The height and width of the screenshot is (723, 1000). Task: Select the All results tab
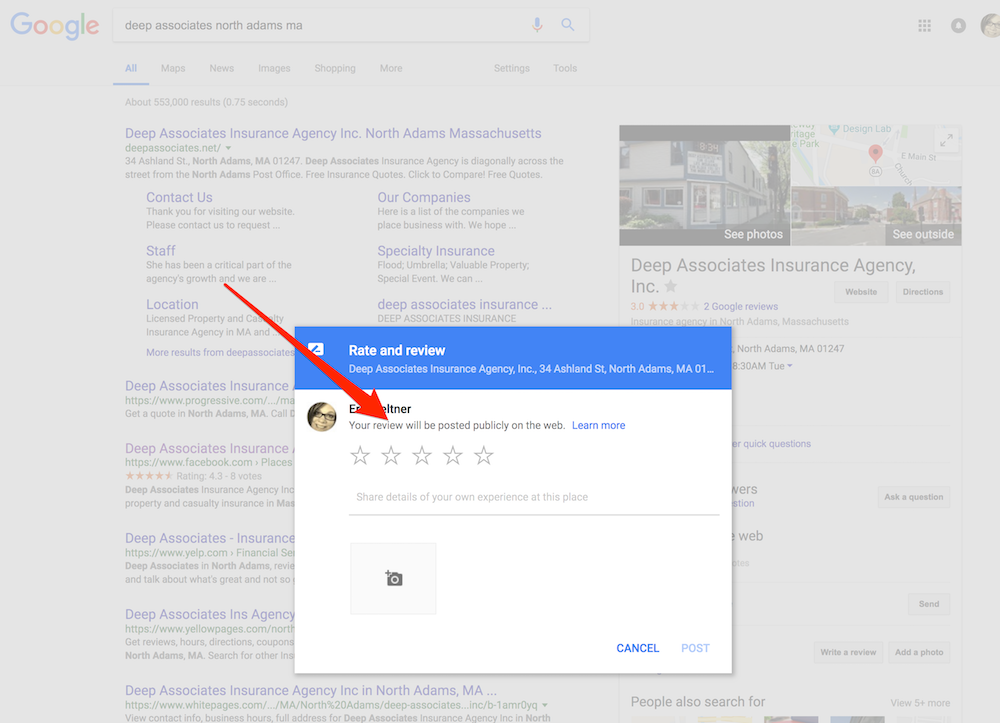point(131,68)
